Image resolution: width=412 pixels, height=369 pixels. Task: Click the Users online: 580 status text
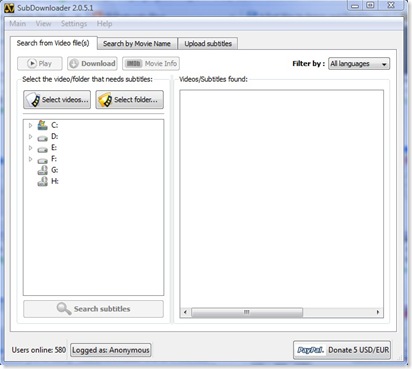39,350
